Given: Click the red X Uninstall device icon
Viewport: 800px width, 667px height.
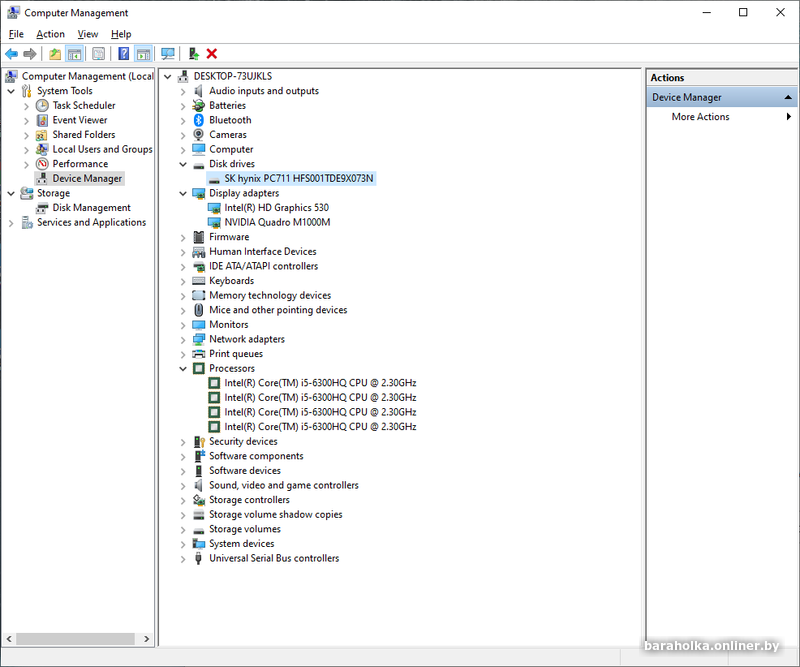Looking at the screenshot, I should pyautogui.click(x=212, y=54).
